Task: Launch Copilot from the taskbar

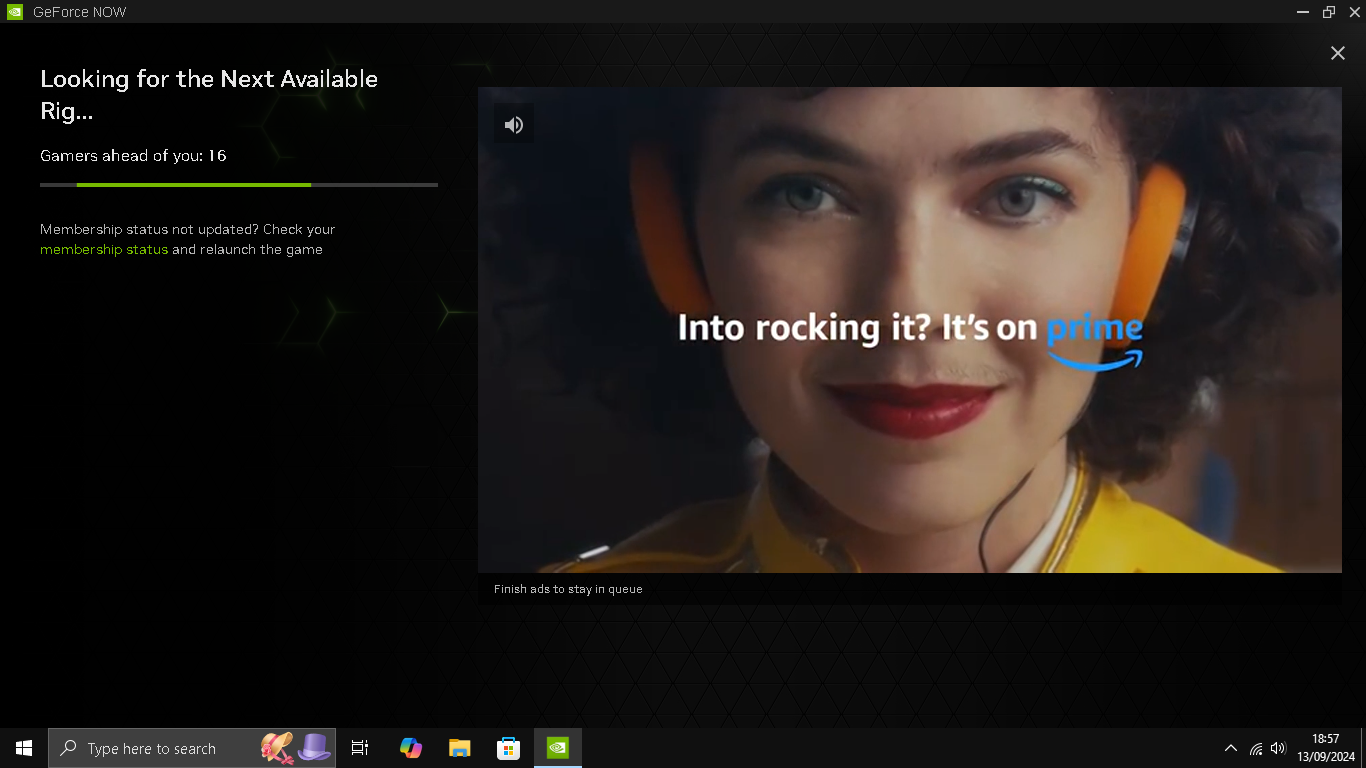Action: point(410,748)
